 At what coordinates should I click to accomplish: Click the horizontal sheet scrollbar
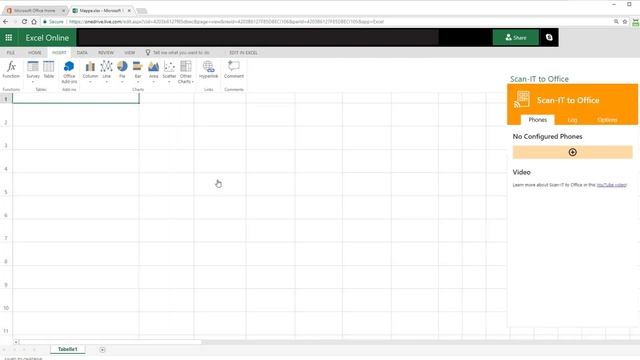pyautogui.click(x=110, y=342)
